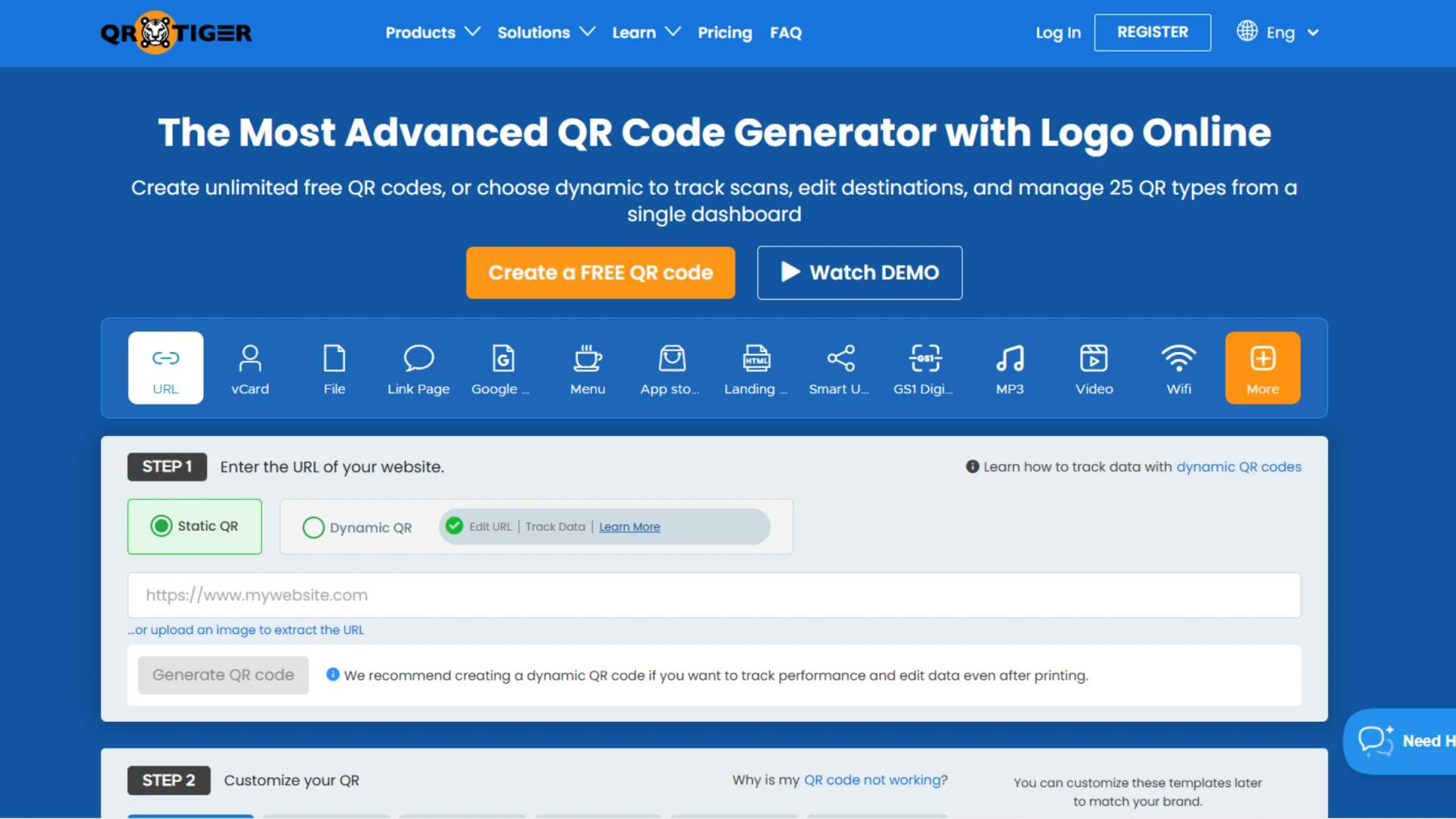Pick the Landing page QR type
This screenshot has width=1456, height=819.
(756, 368)
